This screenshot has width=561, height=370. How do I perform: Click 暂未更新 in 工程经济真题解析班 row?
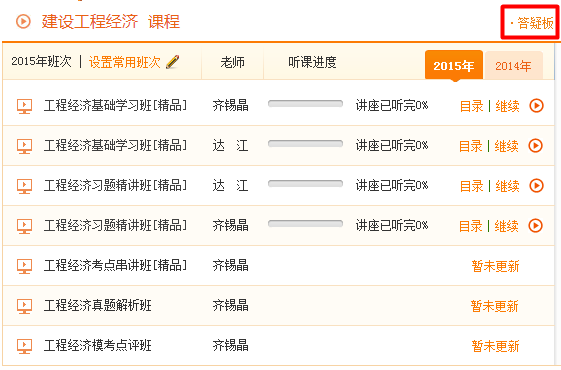494,306
